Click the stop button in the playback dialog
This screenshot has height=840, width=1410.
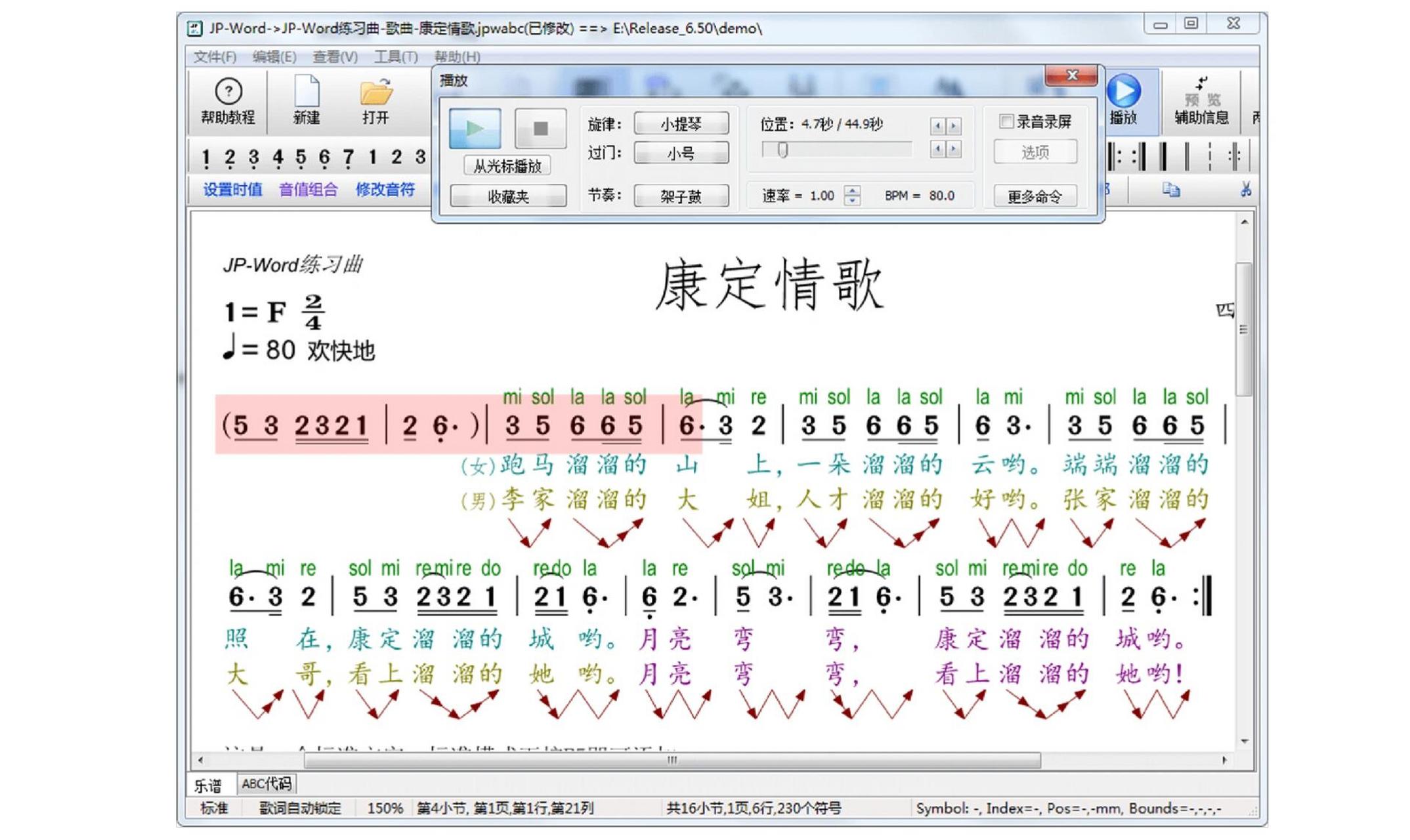540,129
